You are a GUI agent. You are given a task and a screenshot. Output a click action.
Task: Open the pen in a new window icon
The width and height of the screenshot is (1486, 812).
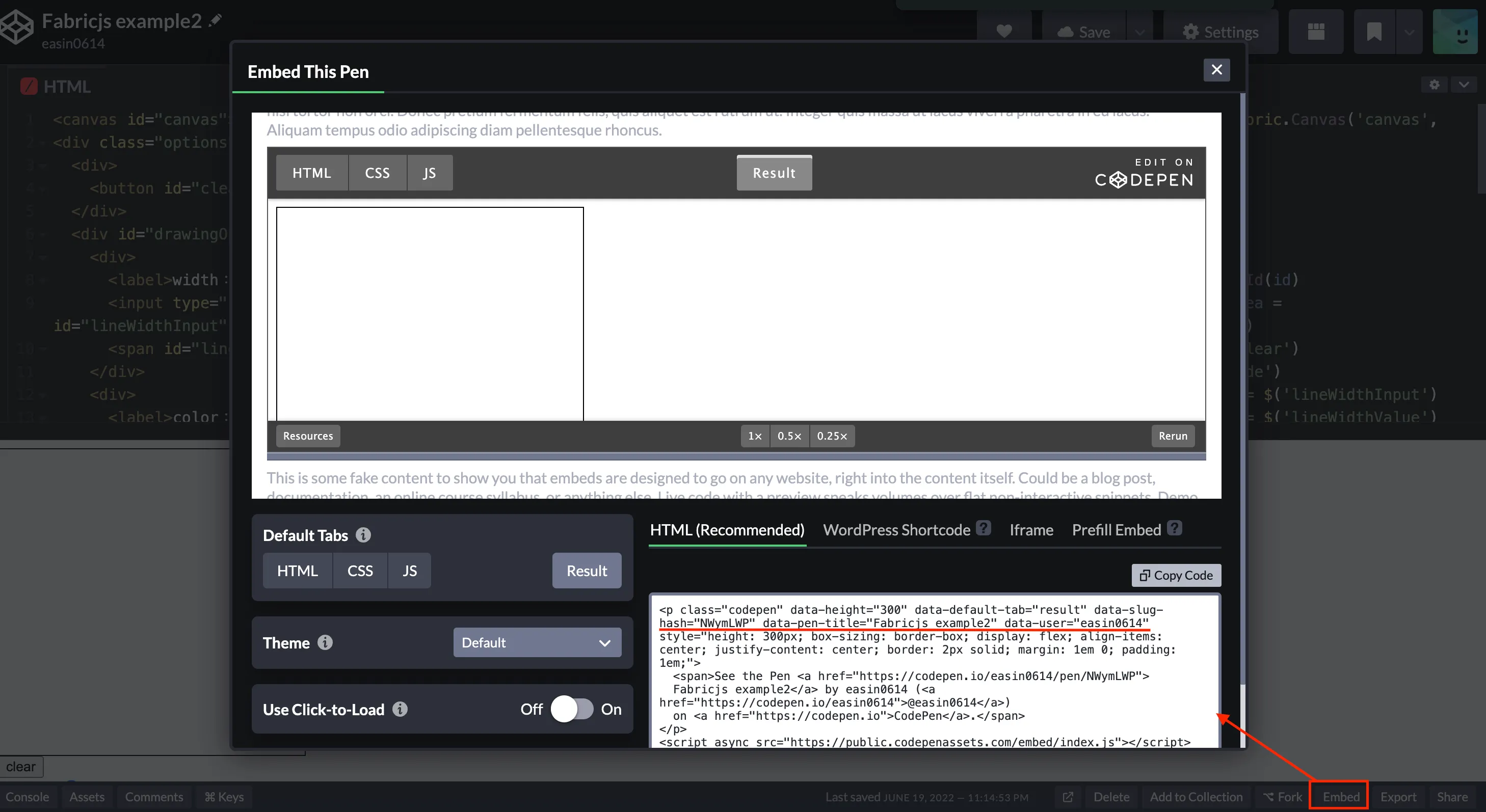click(x=1068, y=797)
